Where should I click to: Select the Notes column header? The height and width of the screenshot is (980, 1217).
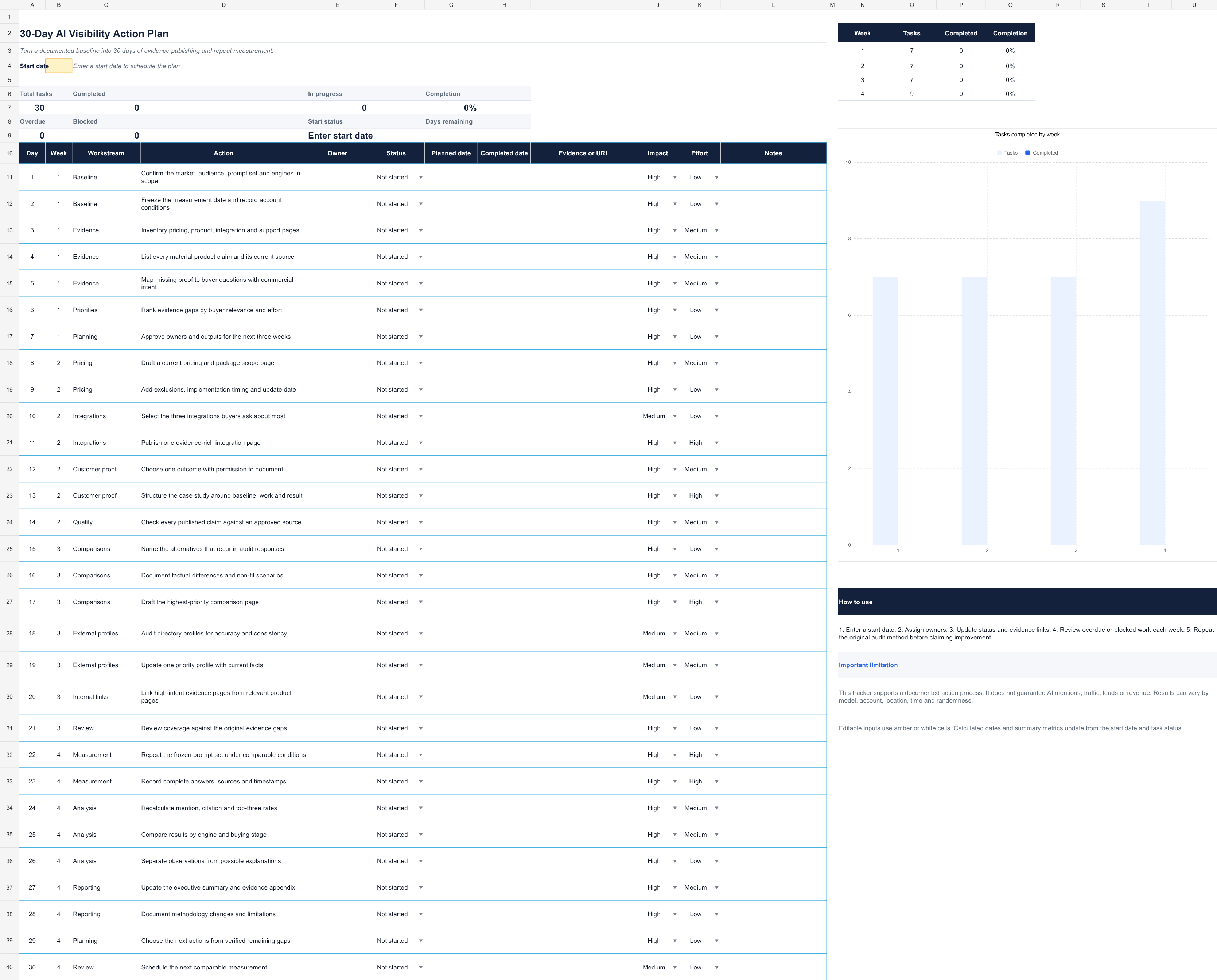pos(773,153)
